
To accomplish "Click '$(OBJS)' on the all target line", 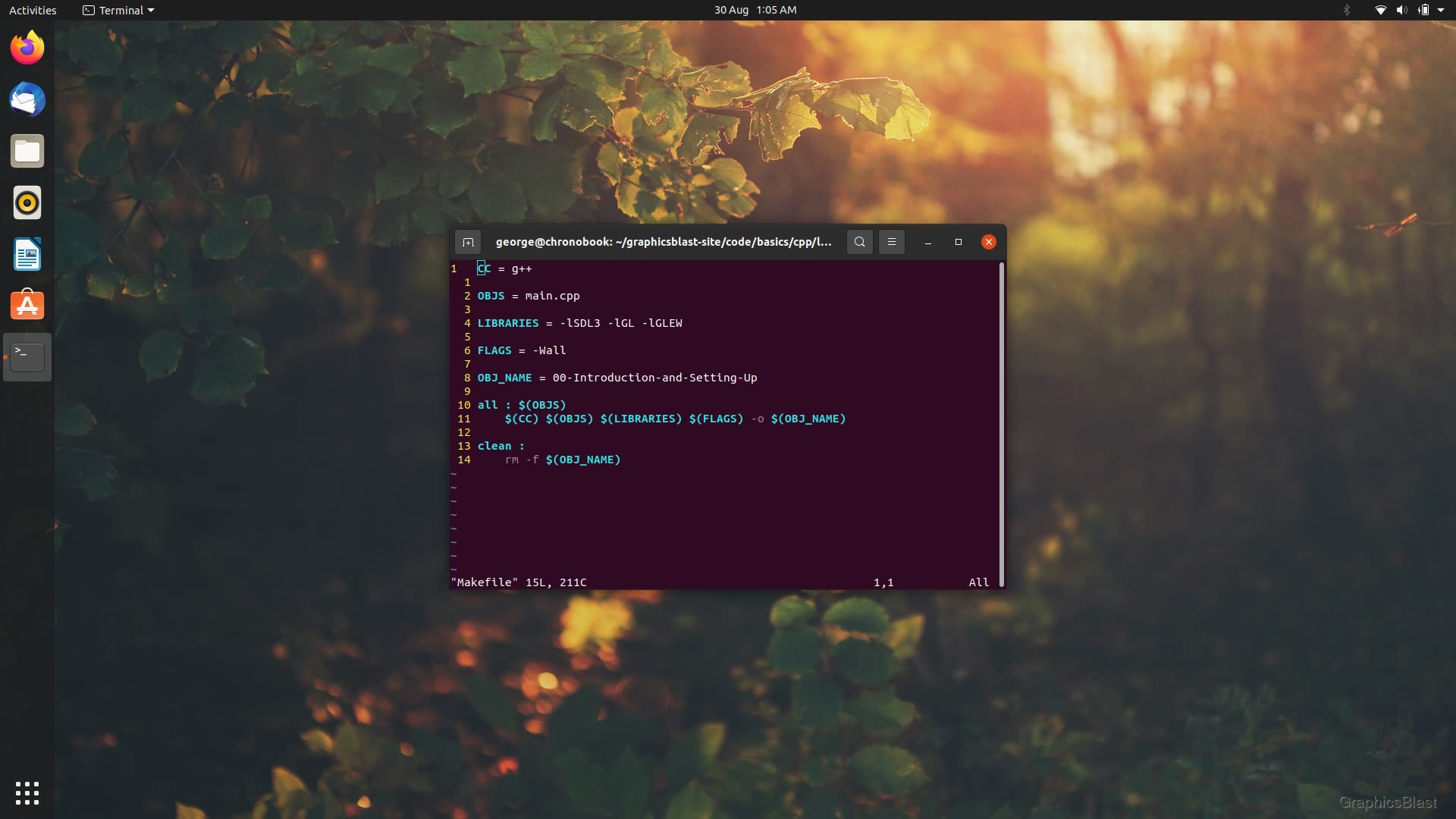I will [x=542, y=405].
